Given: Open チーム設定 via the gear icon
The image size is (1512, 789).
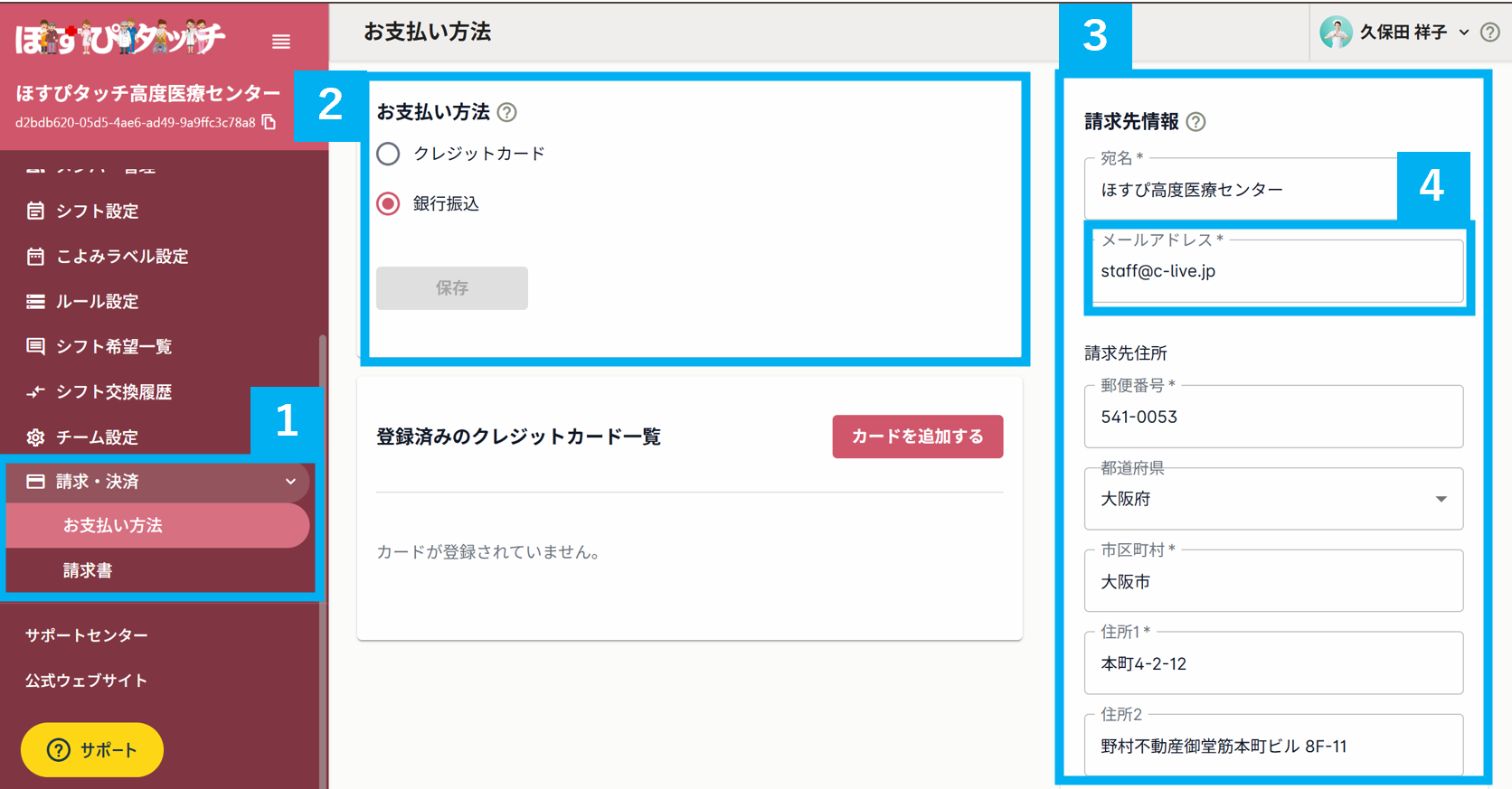Looking at the screenshot, I should tap(35, 437).
